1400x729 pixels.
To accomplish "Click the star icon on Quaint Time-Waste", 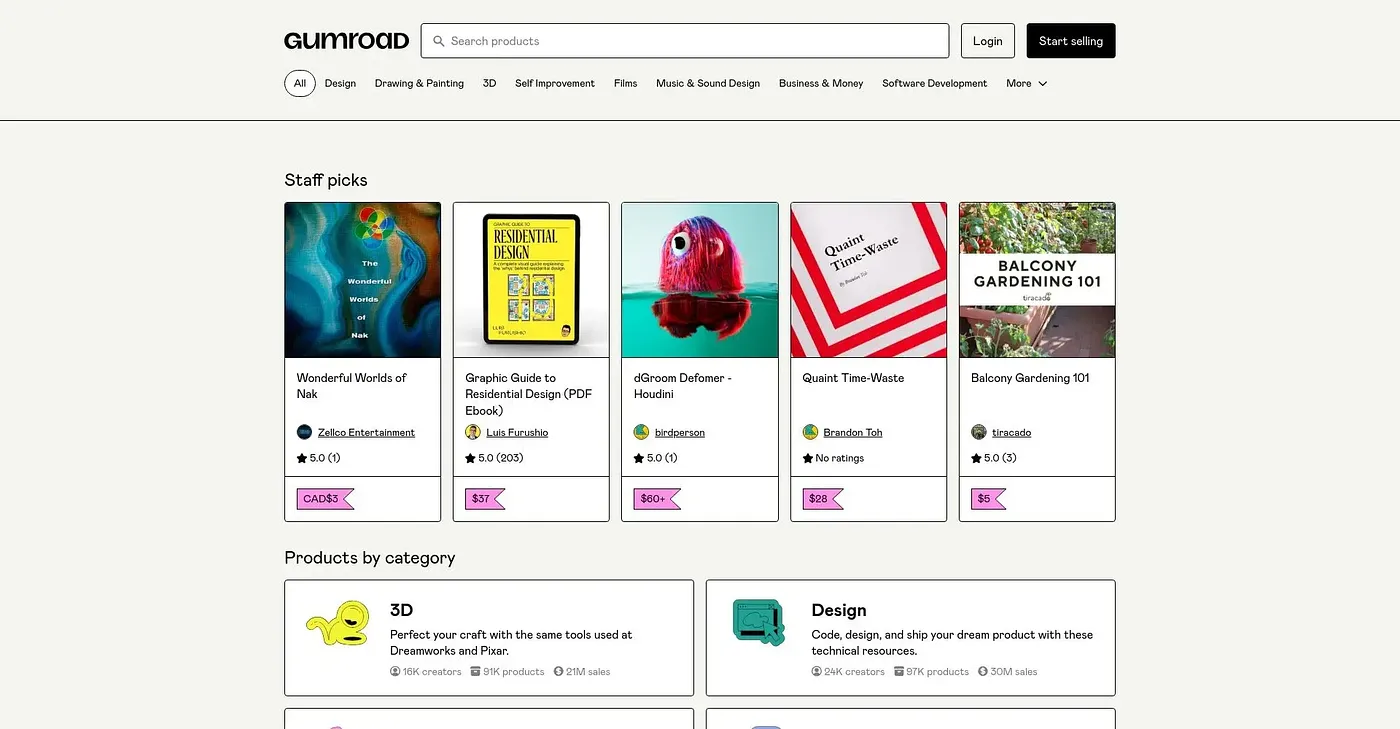I will 808,458.
